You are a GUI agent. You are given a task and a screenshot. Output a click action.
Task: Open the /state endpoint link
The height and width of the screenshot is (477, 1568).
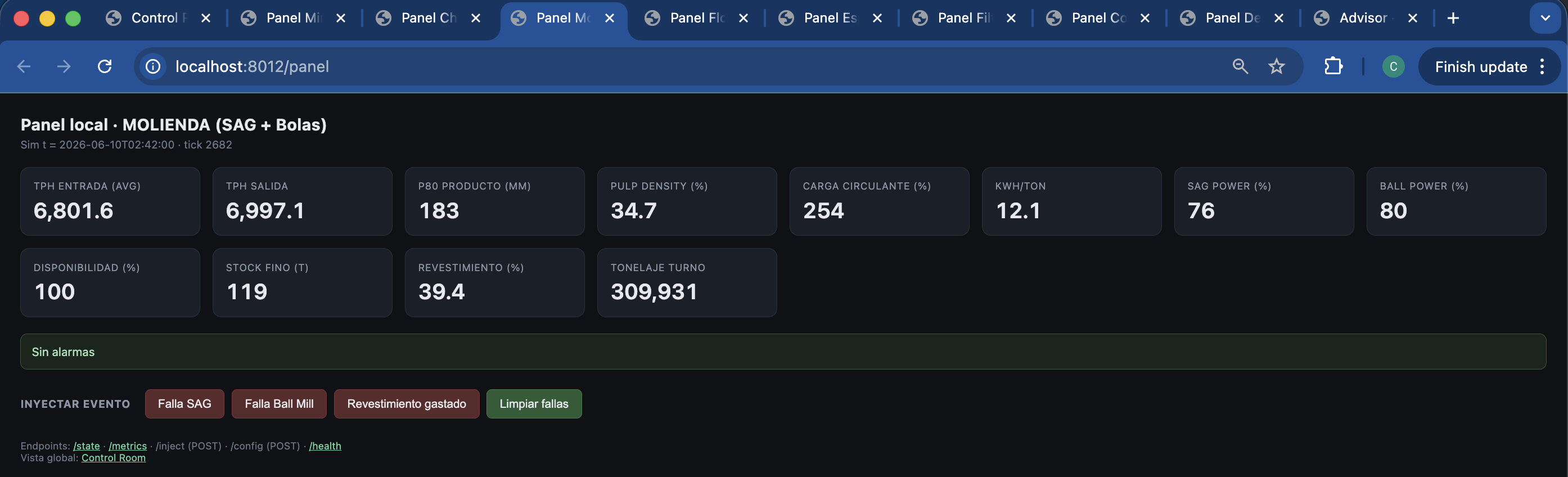click(87, 446)
